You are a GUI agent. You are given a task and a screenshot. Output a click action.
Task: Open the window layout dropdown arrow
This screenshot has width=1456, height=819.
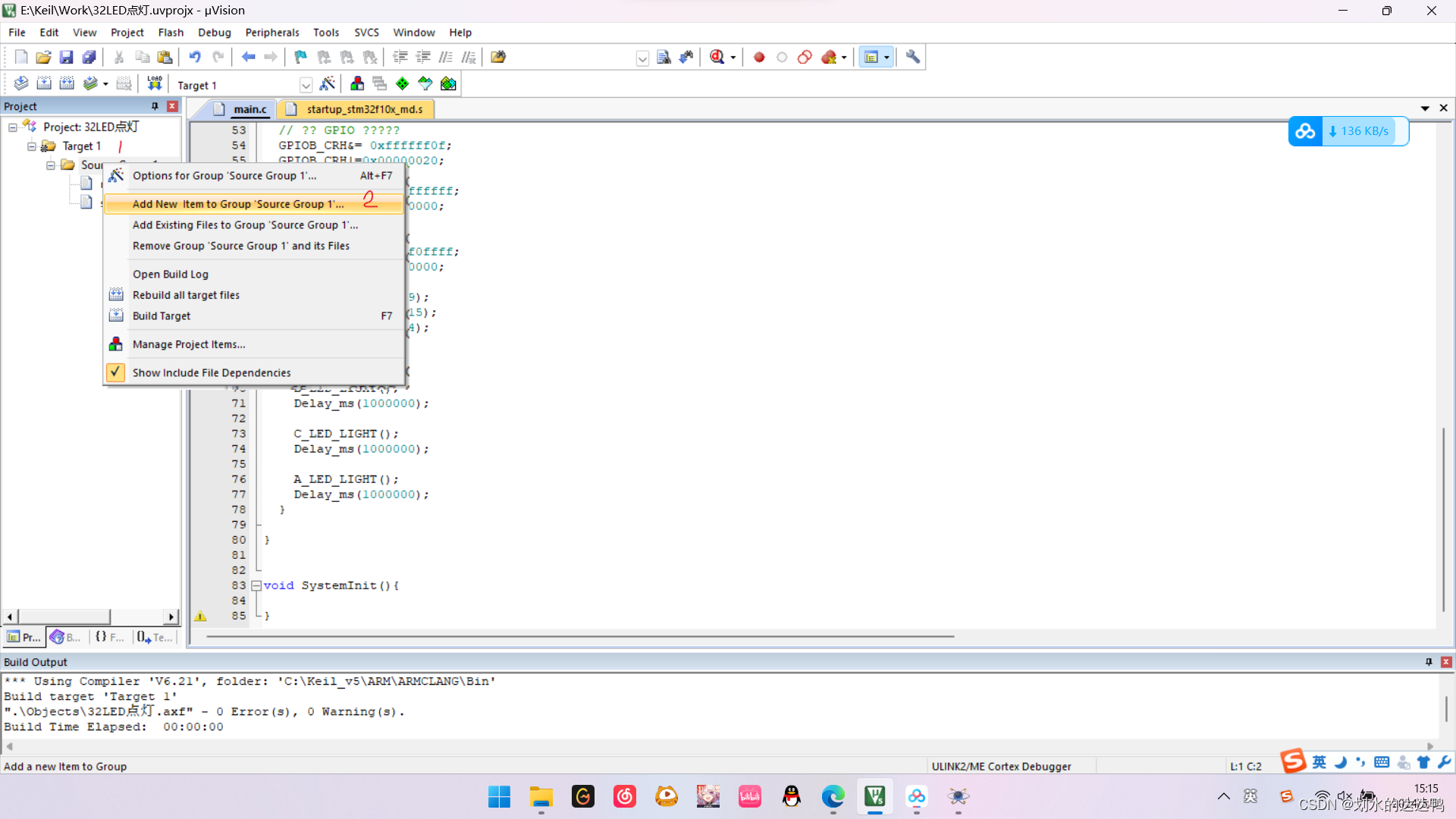(x=886, y=58)
